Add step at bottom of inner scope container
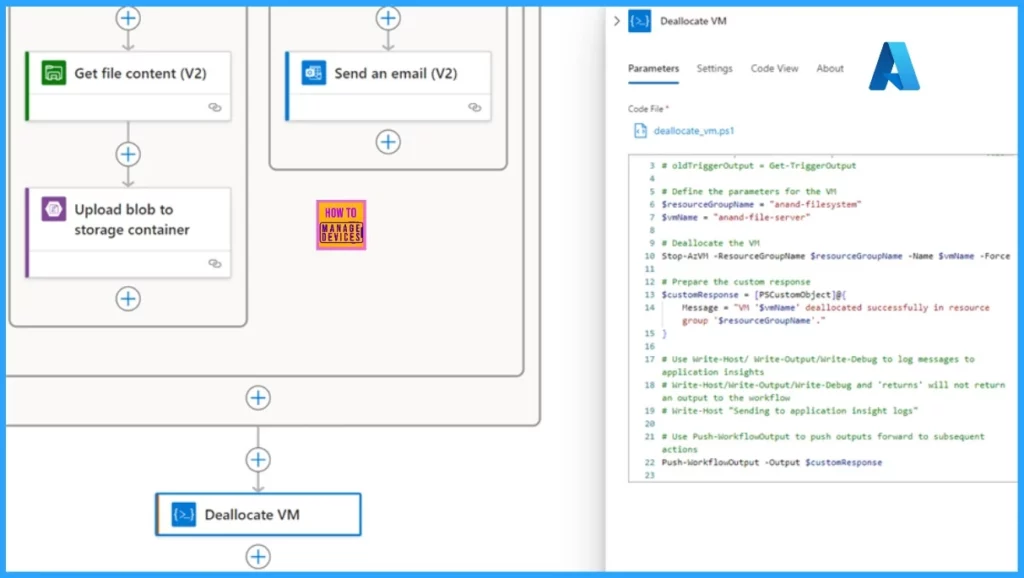The image size is (1024, 578). coord(258,397)
